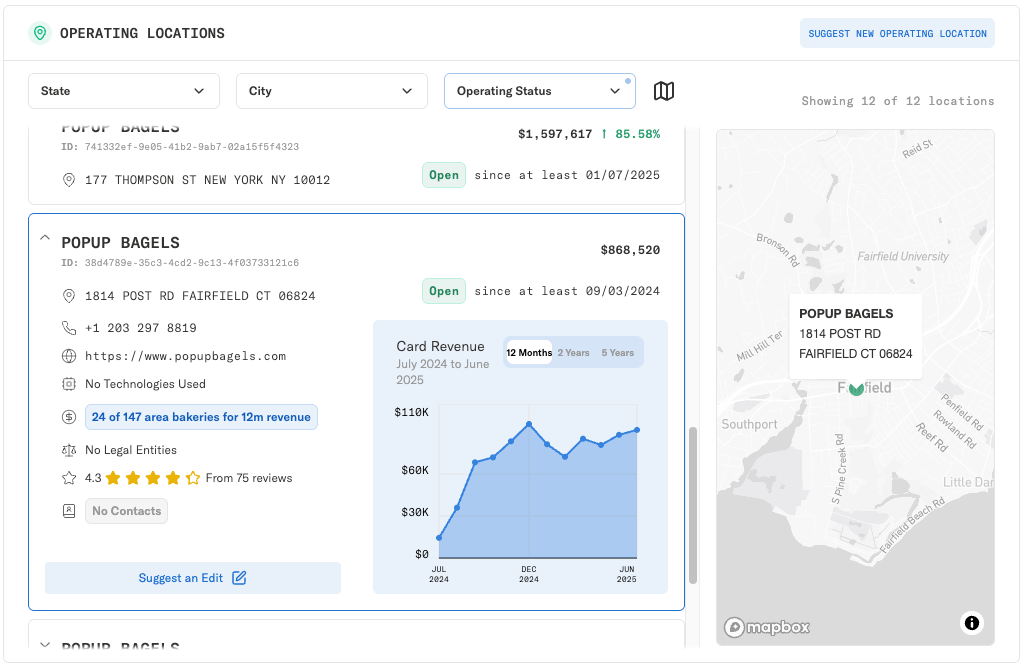Click the Mapbox logo on the map

pos(768,627)
